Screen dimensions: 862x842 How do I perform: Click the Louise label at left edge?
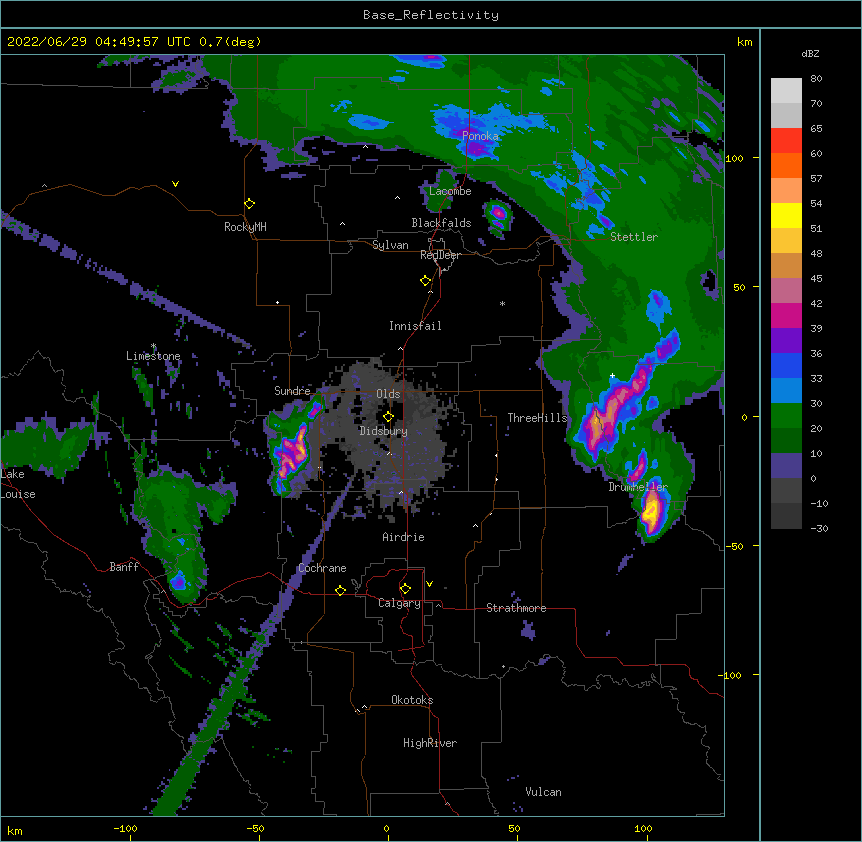(x=18, y=494)
